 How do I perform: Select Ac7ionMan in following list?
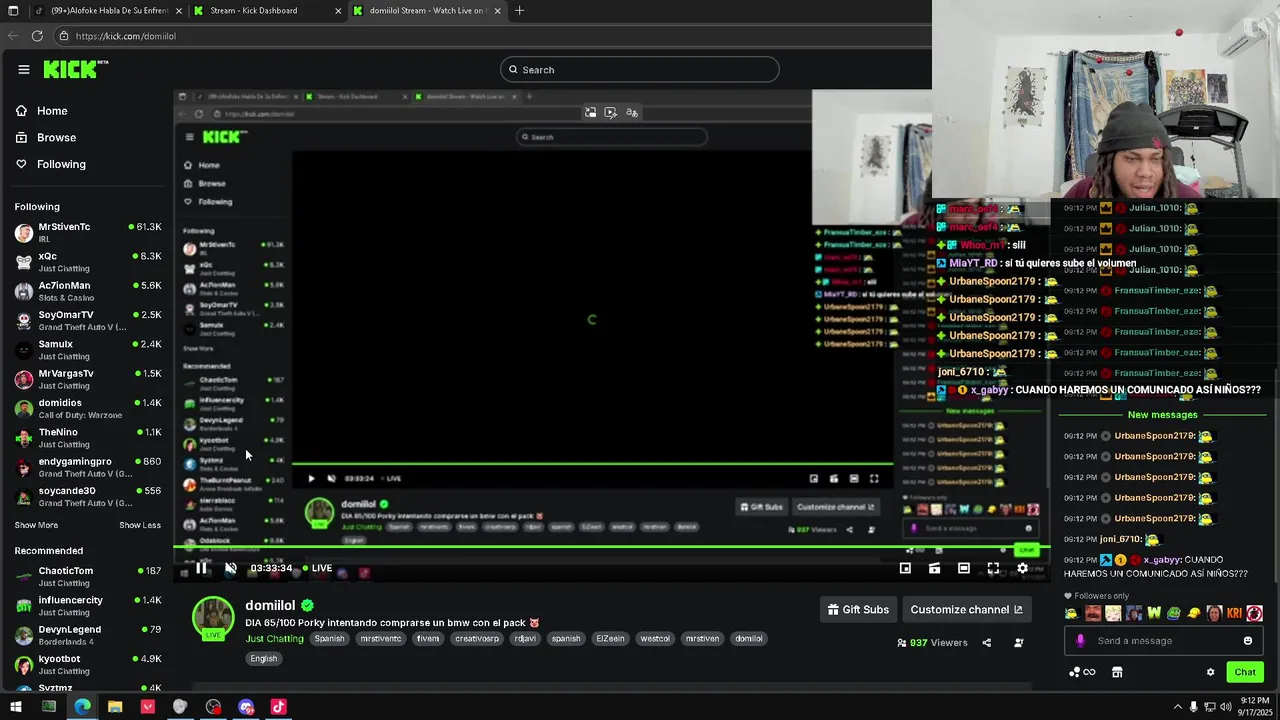[88, 291]
